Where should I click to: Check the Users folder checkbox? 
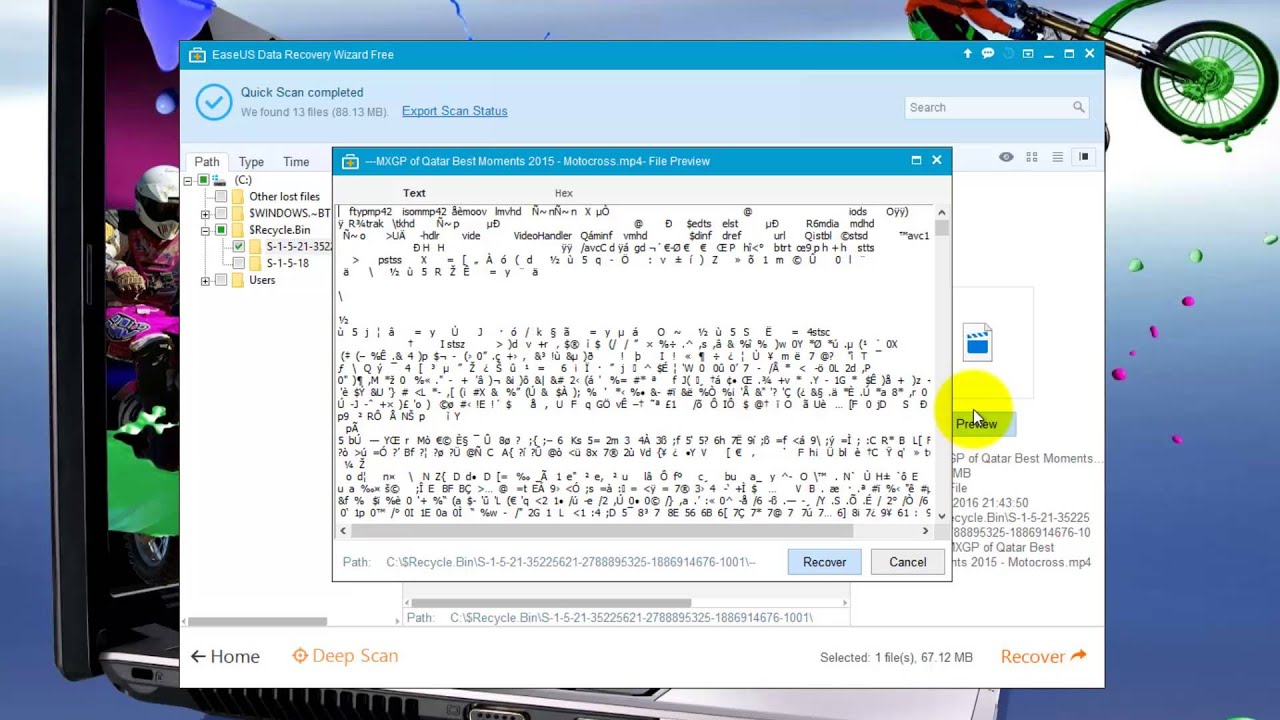[x=221, y=280]
